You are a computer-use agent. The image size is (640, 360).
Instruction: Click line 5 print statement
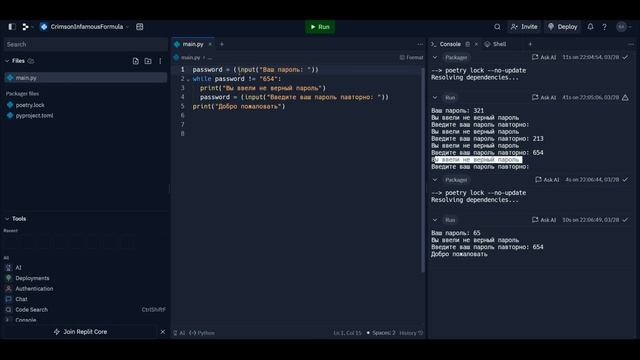click(x=239, y=107)
